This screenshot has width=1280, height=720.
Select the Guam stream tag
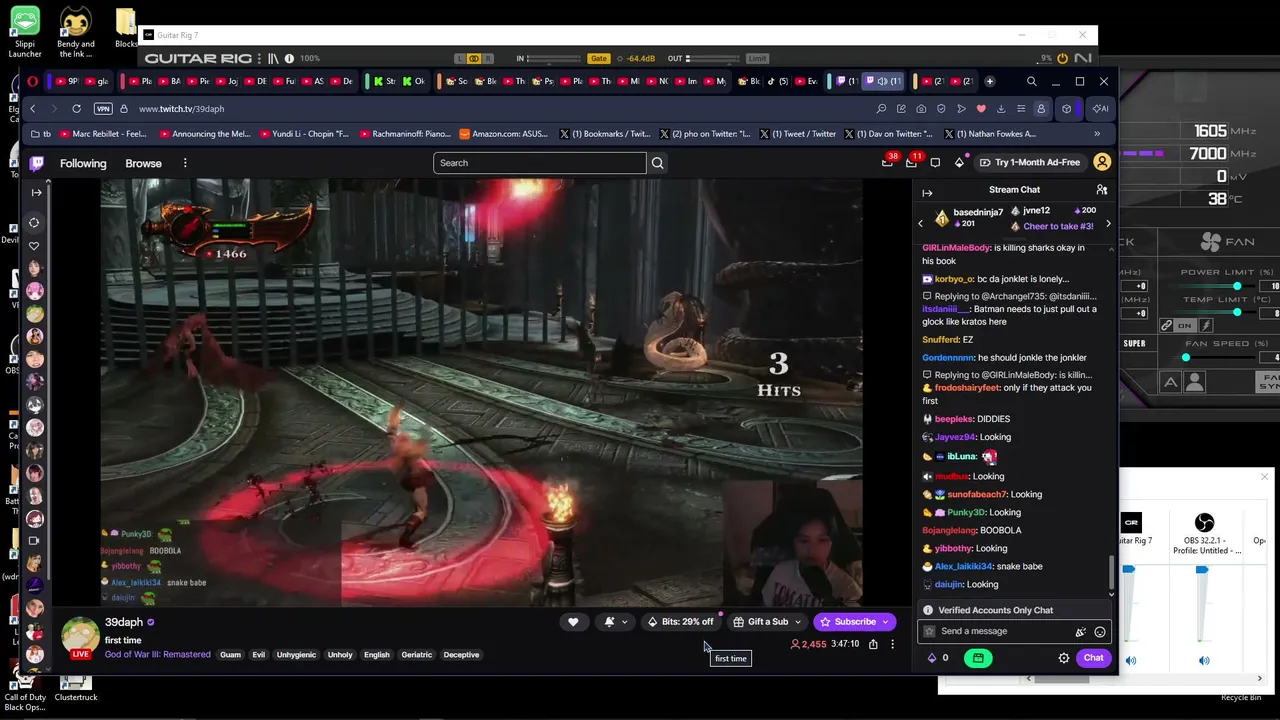pos(230,655)
